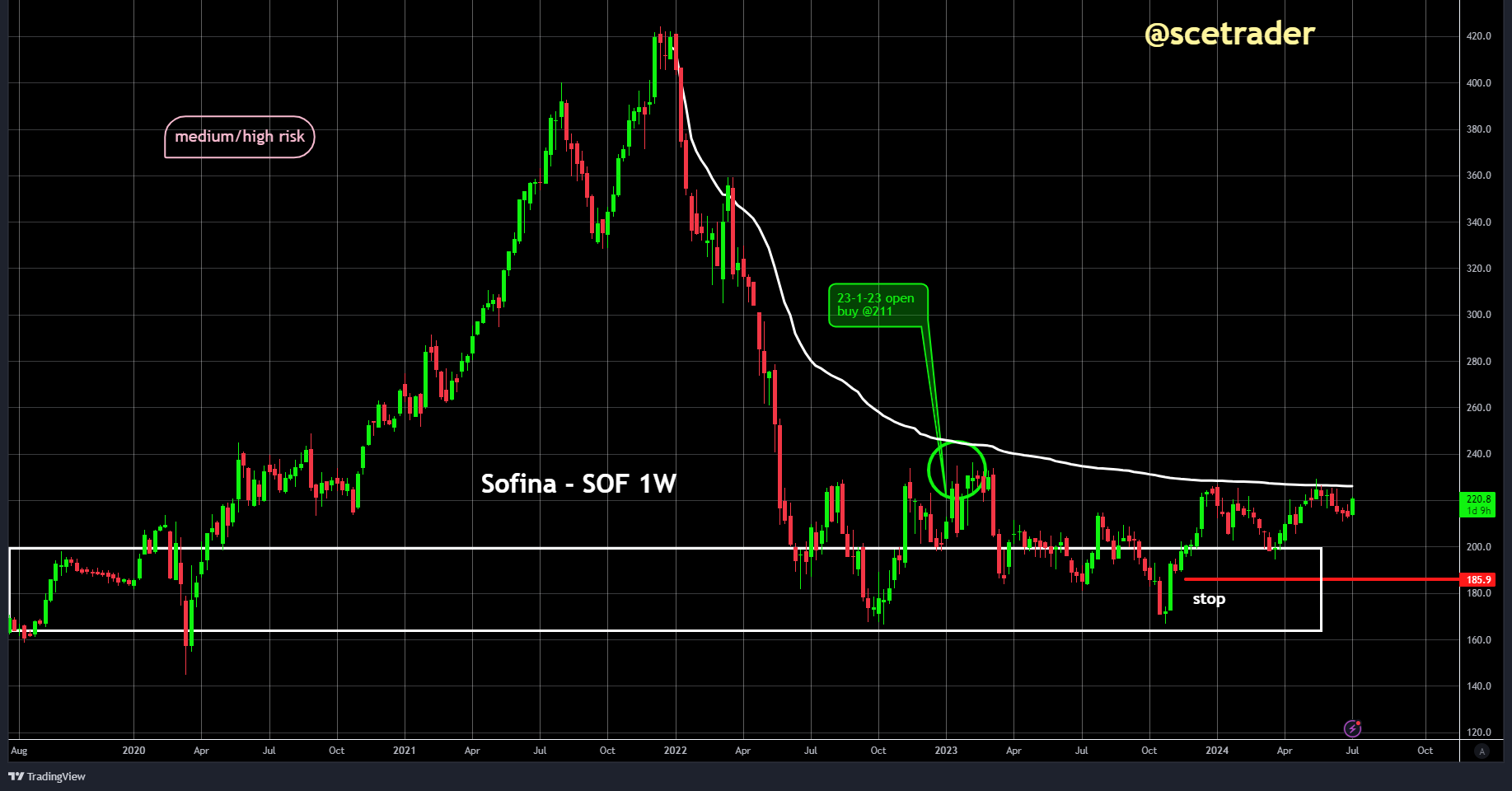Viewport: 1512px width, 791px height.
Task: Open the purple lightning bolt icon
Action: tap(1352, 728)
